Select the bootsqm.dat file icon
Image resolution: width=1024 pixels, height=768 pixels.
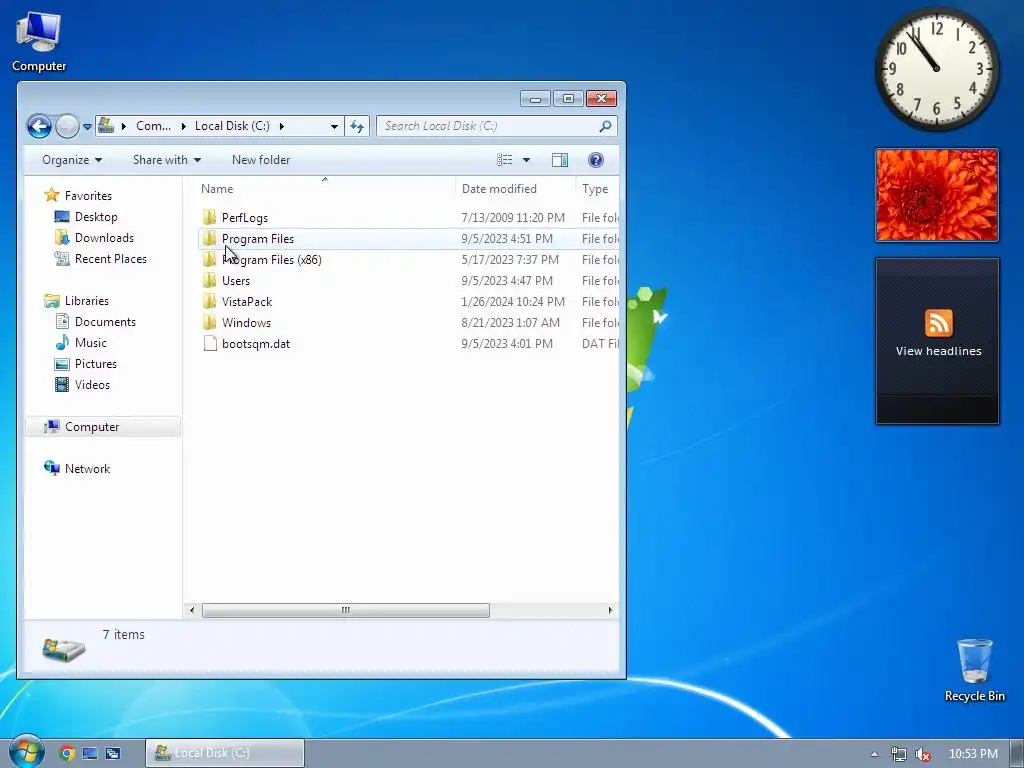(210, 344)
